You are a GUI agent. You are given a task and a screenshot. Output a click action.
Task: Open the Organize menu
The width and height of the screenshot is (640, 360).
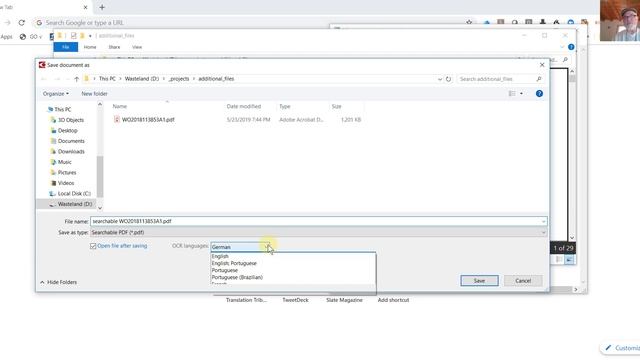click(x=56, y=93)
